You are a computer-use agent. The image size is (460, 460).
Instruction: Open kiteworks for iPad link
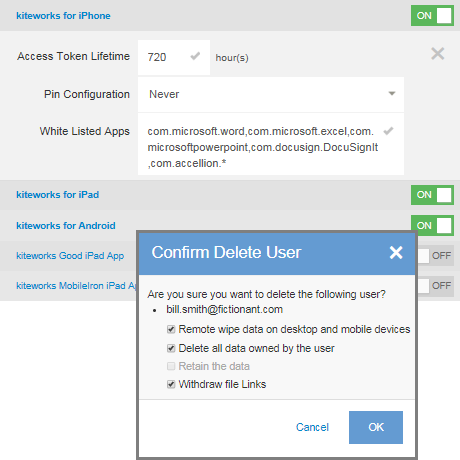tap(58, 195)
